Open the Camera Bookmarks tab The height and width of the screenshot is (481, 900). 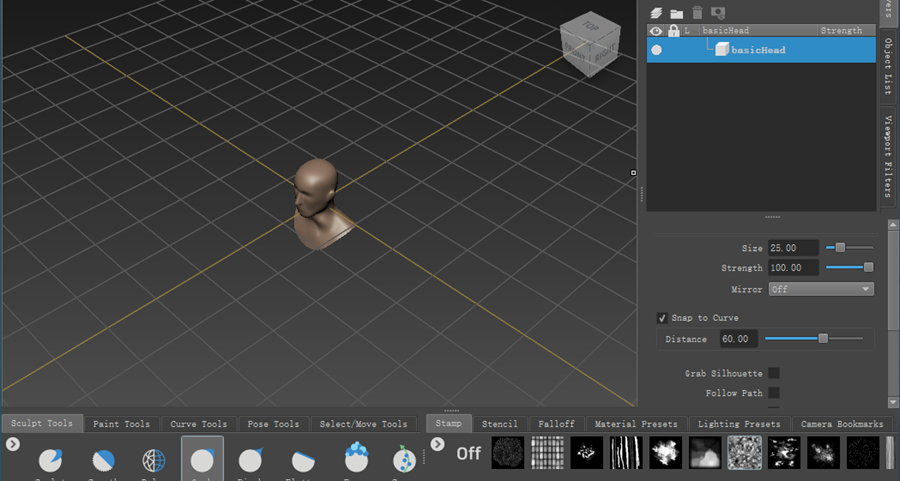point(842,424)
